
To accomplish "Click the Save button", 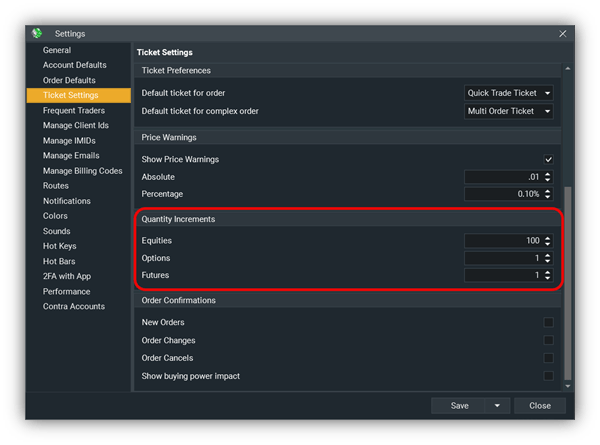I will 459,405.
